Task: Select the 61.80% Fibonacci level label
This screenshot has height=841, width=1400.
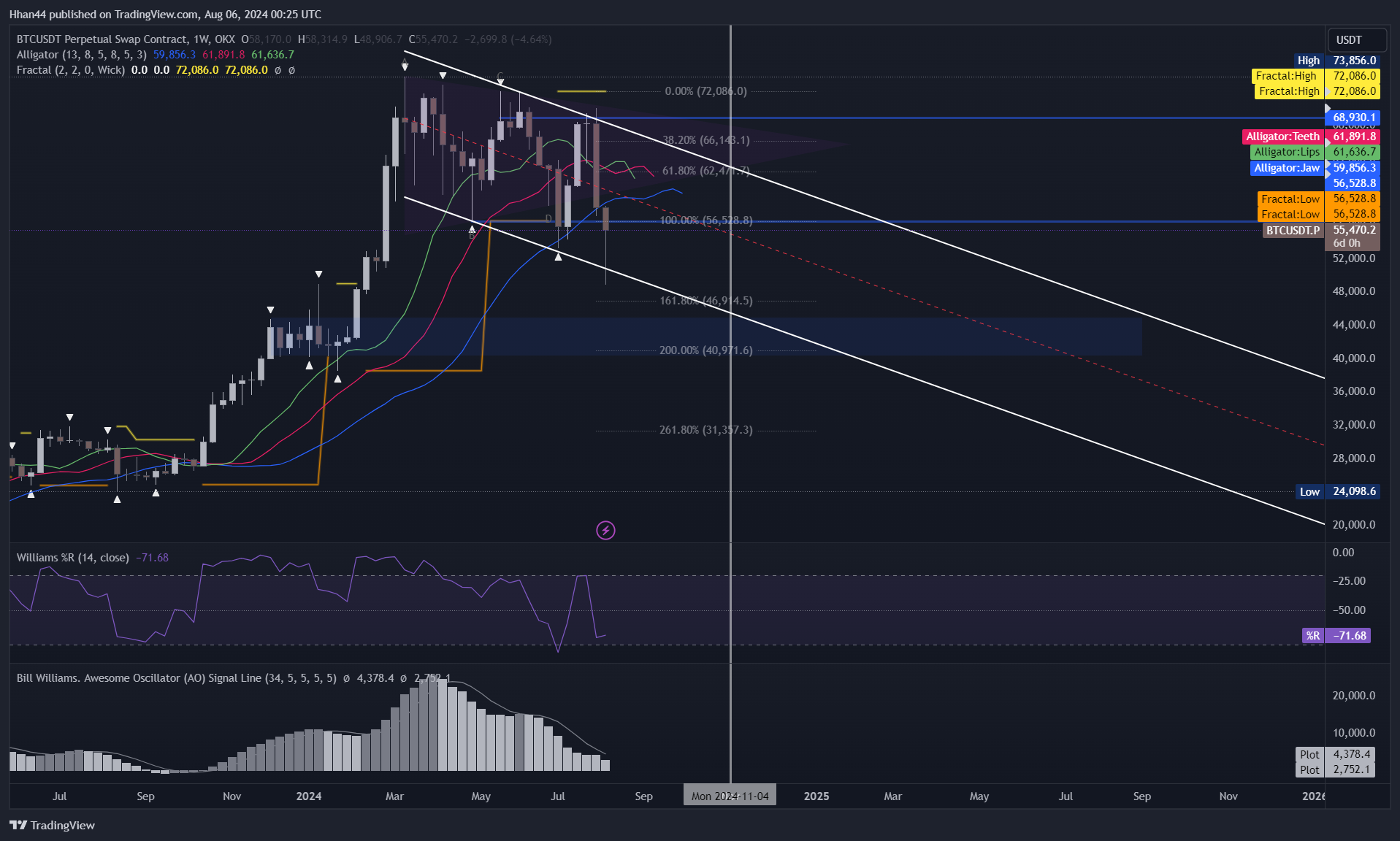Action: pyautogui.click(x=705, y=171)
